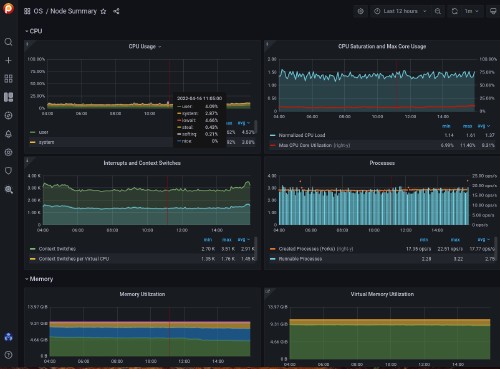Mark dashboard as favorite with star icon
This screenshot has height=369, width=500.
click(x=103, y=11)
